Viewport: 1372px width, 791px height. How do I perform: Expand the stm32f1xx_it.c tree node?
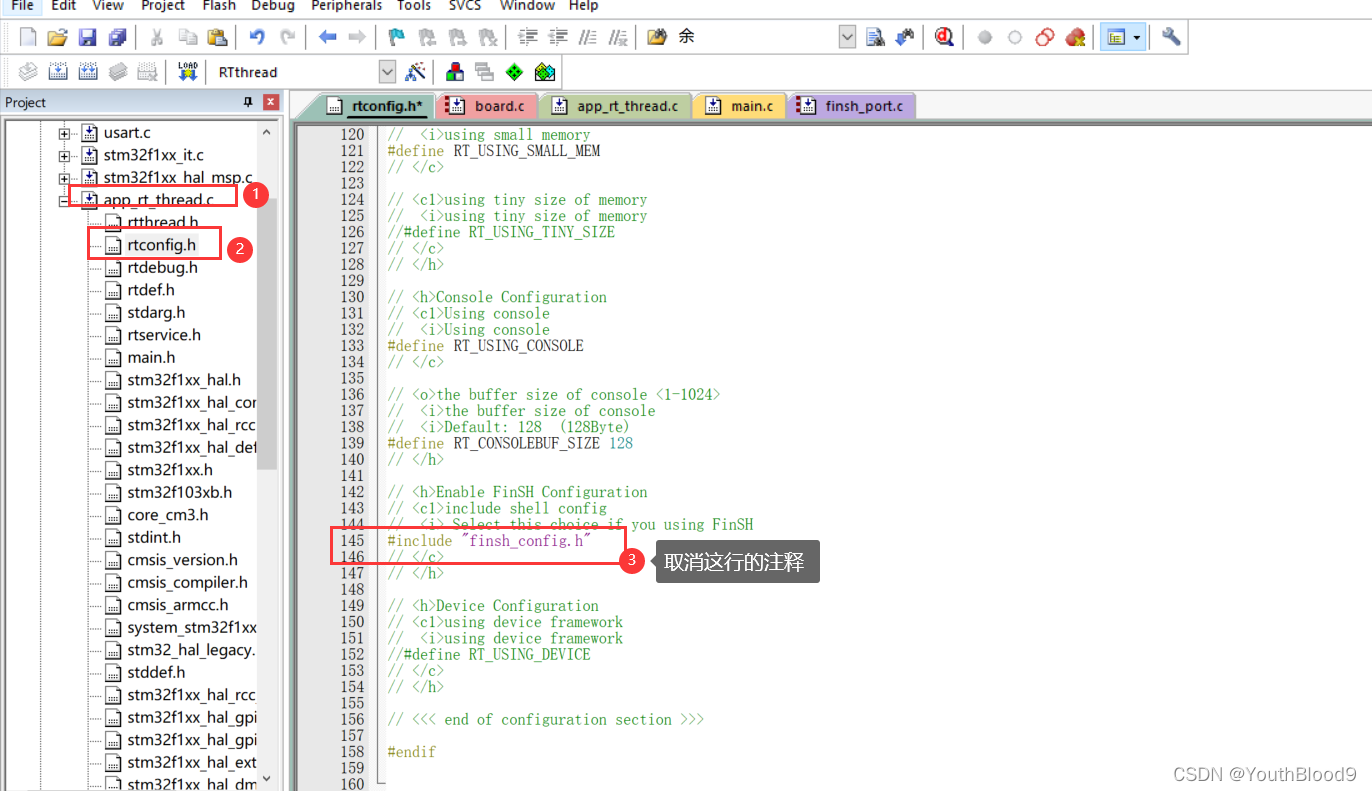tap(64, 156)
